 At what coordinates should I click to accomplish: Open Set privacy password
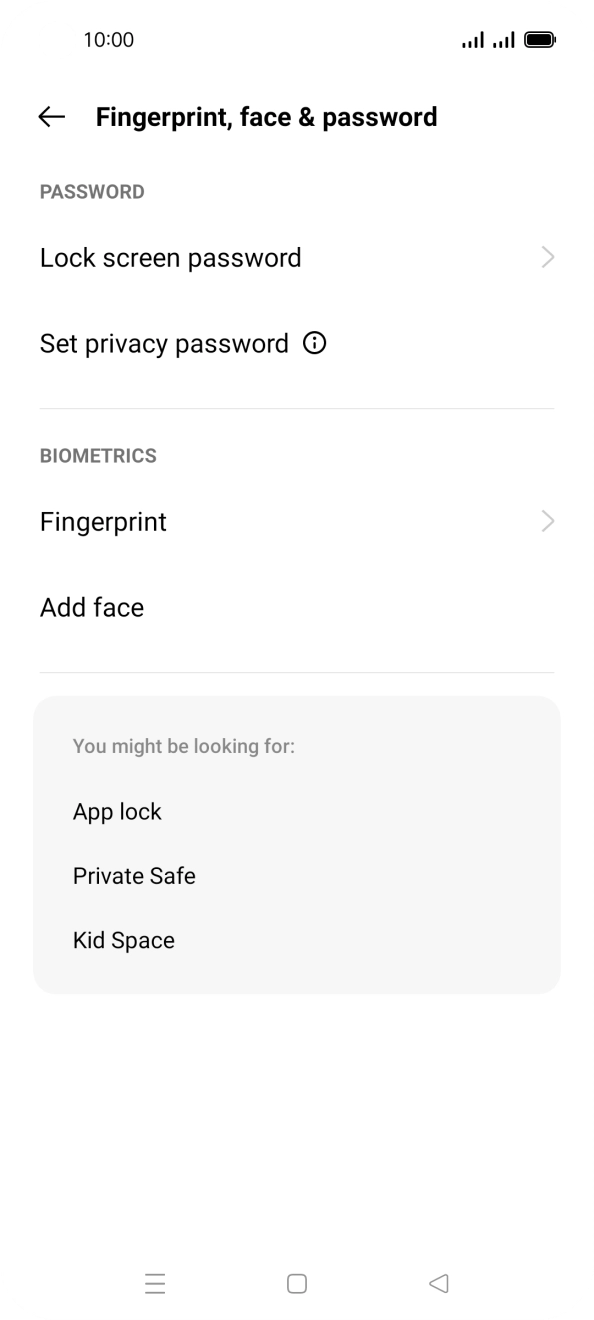[163, 343]
